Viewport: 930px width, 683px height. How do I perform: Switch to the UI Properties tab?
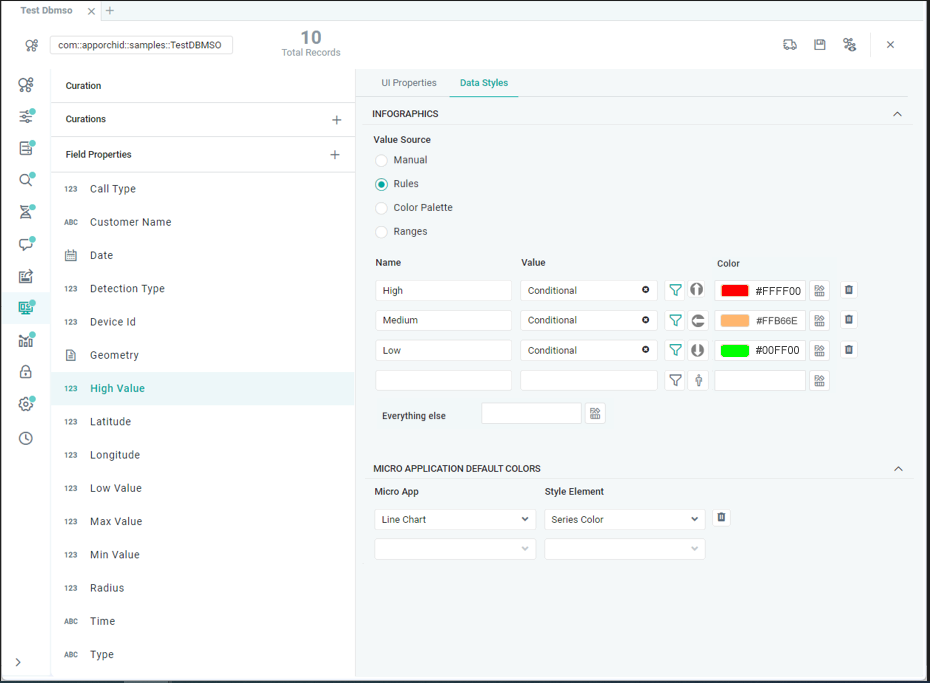[x=409, y=83]
